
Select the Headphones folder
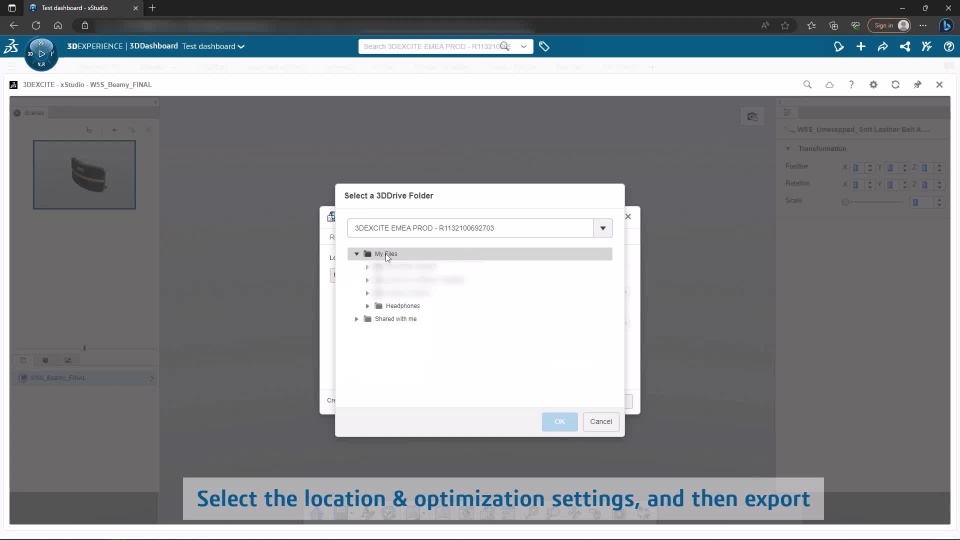pyautogui.click(x=402, y=306)
